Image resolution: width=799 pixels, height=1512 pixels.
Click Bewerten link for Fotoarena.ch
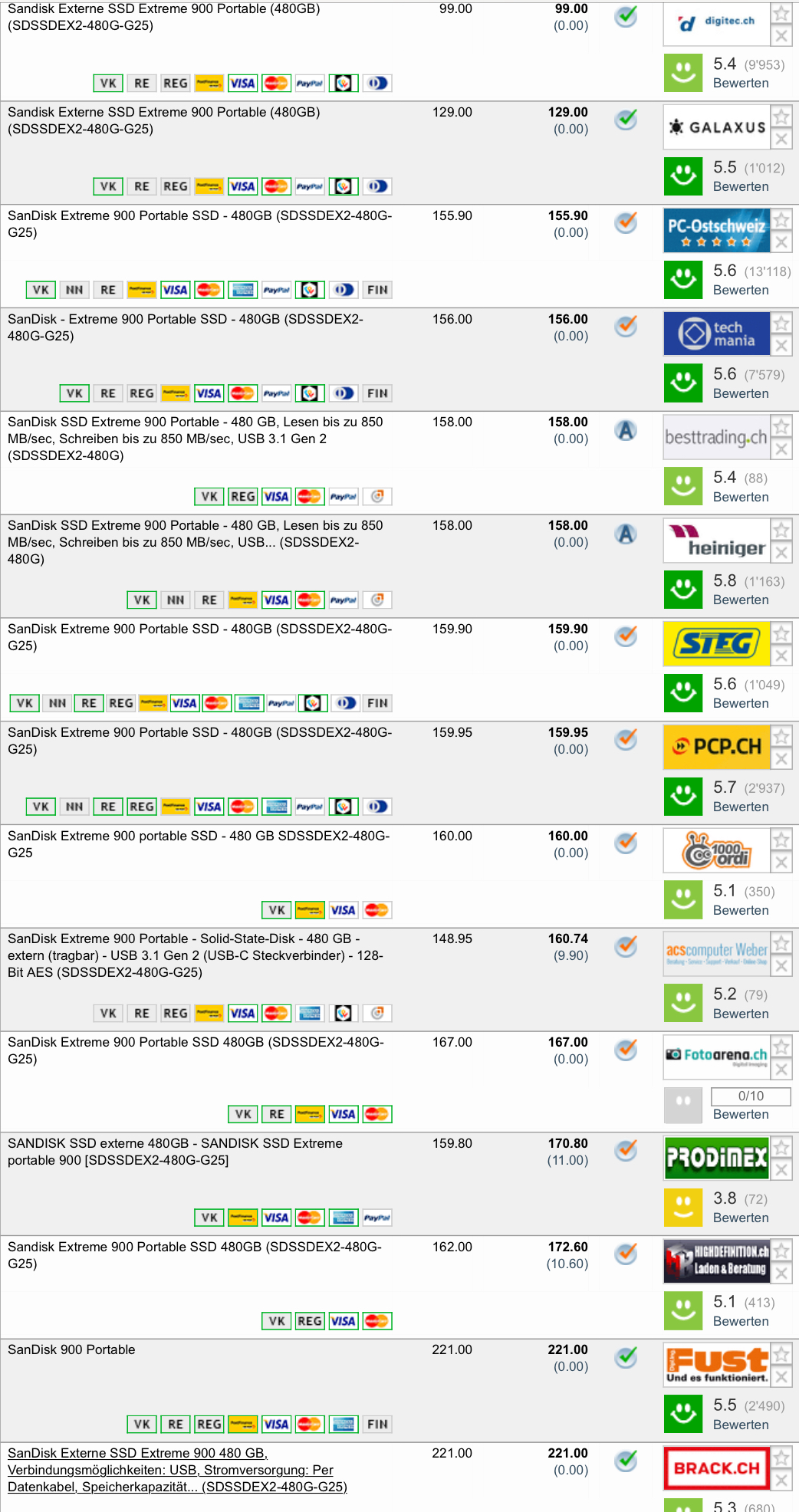click(740, 1114)
